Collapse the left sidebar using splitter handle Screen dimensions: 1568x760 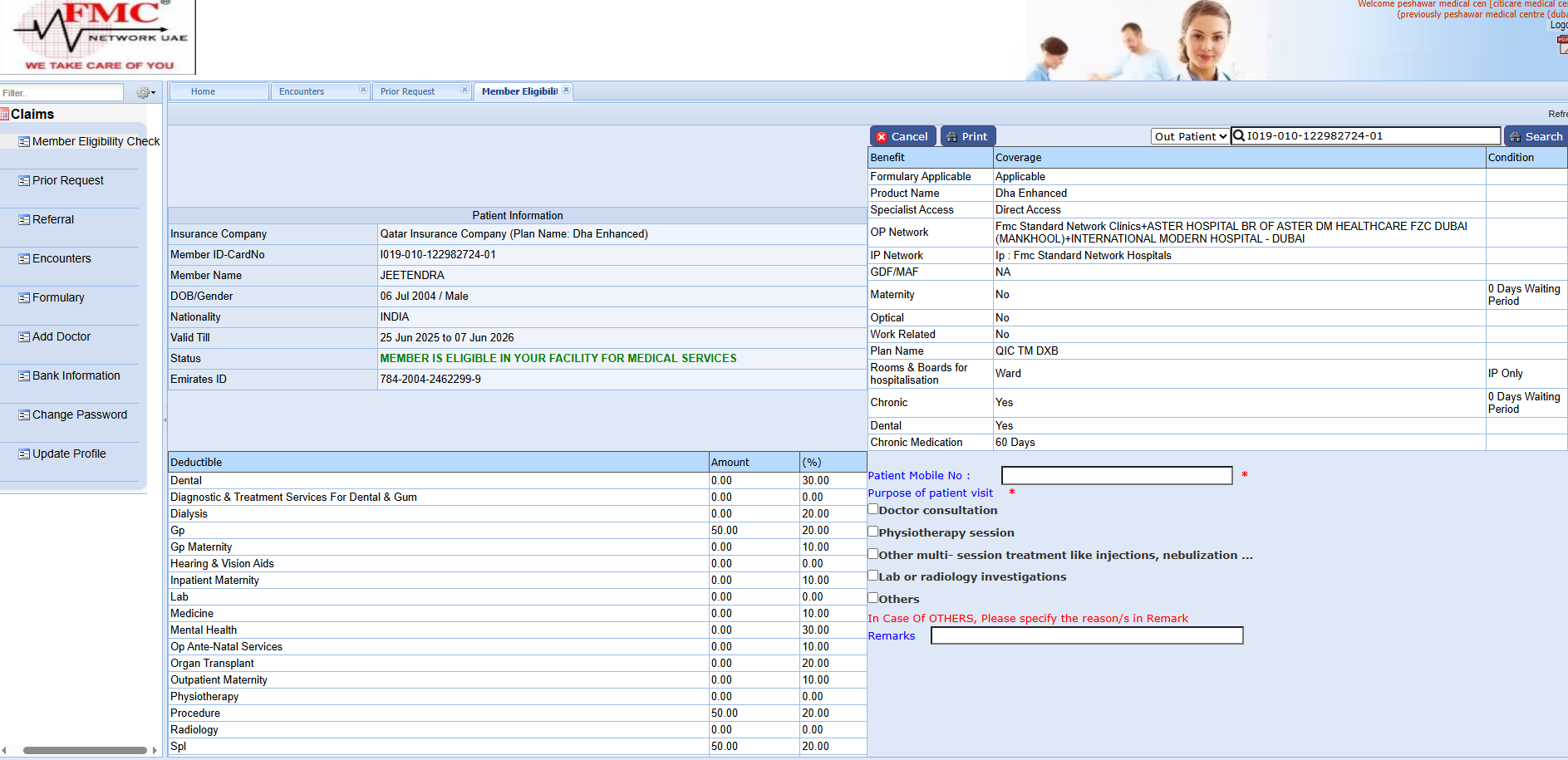coord(165,420)
